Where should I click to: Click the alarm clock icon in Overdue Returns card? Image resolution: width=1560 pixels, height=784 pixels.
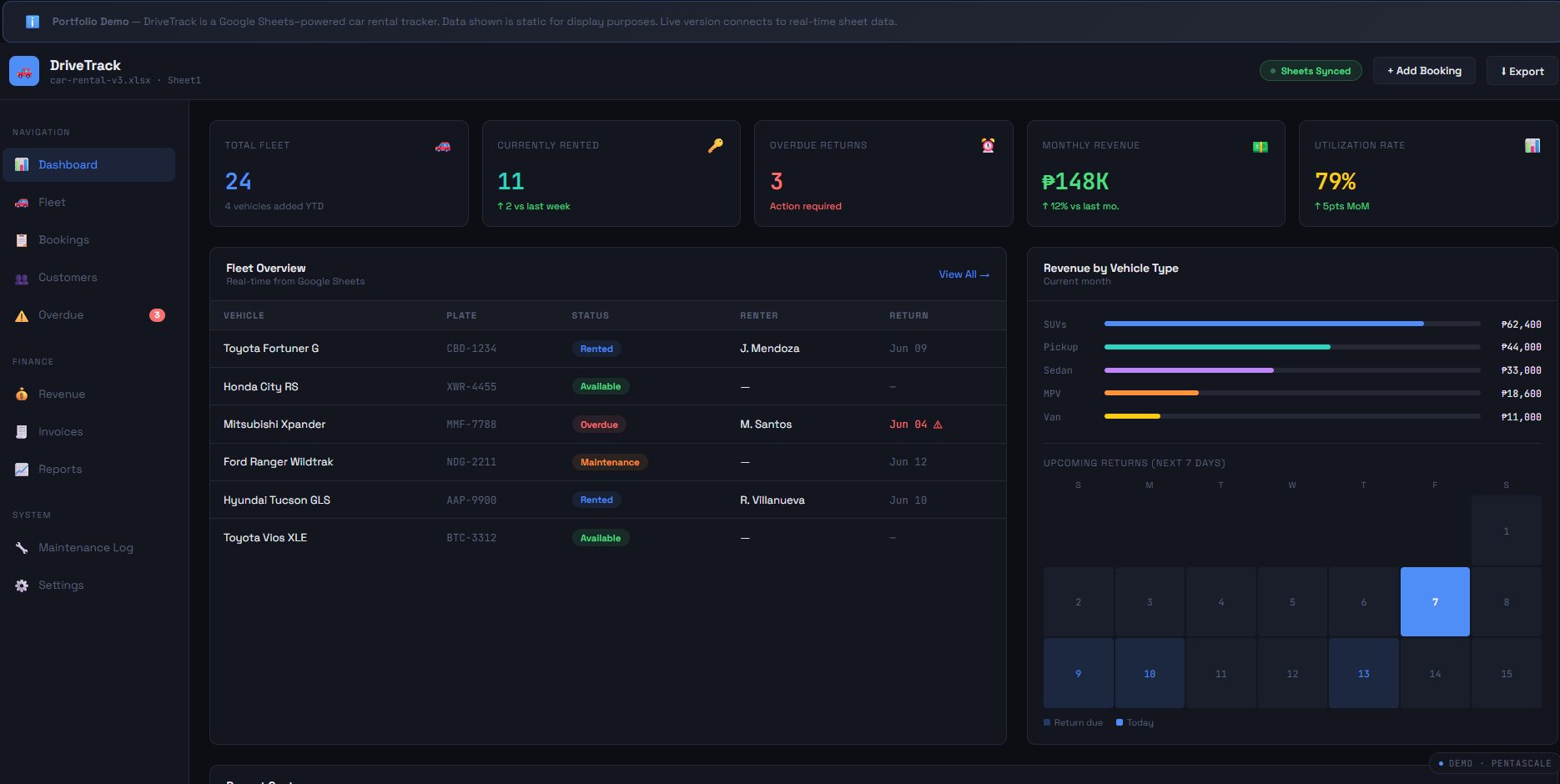point(988,146)
